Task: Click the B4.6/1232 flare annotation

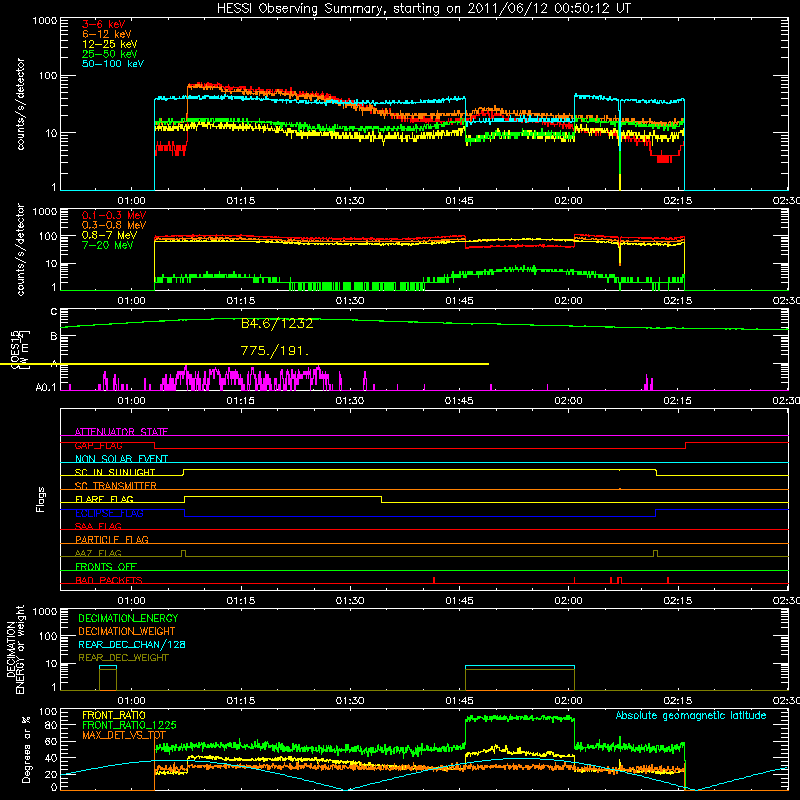Action: [277, 324]
